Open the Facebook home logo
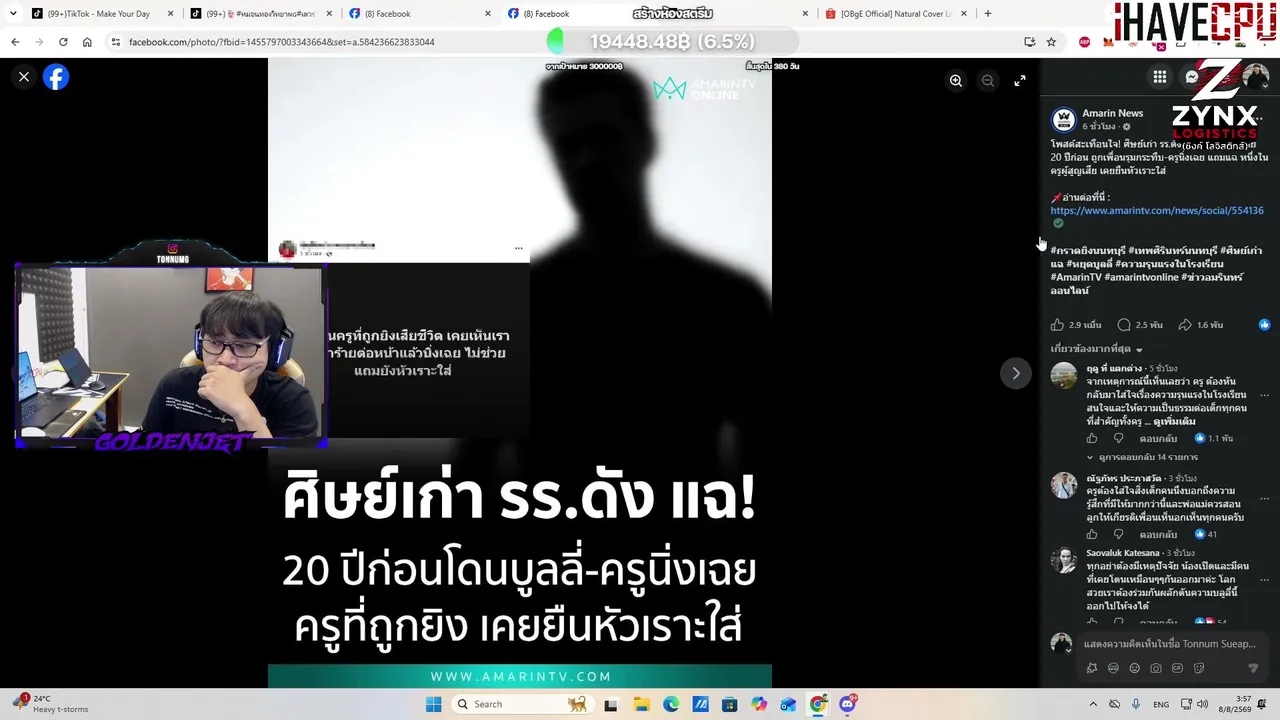The image size is (1280, 720). [x=56, y=77]
